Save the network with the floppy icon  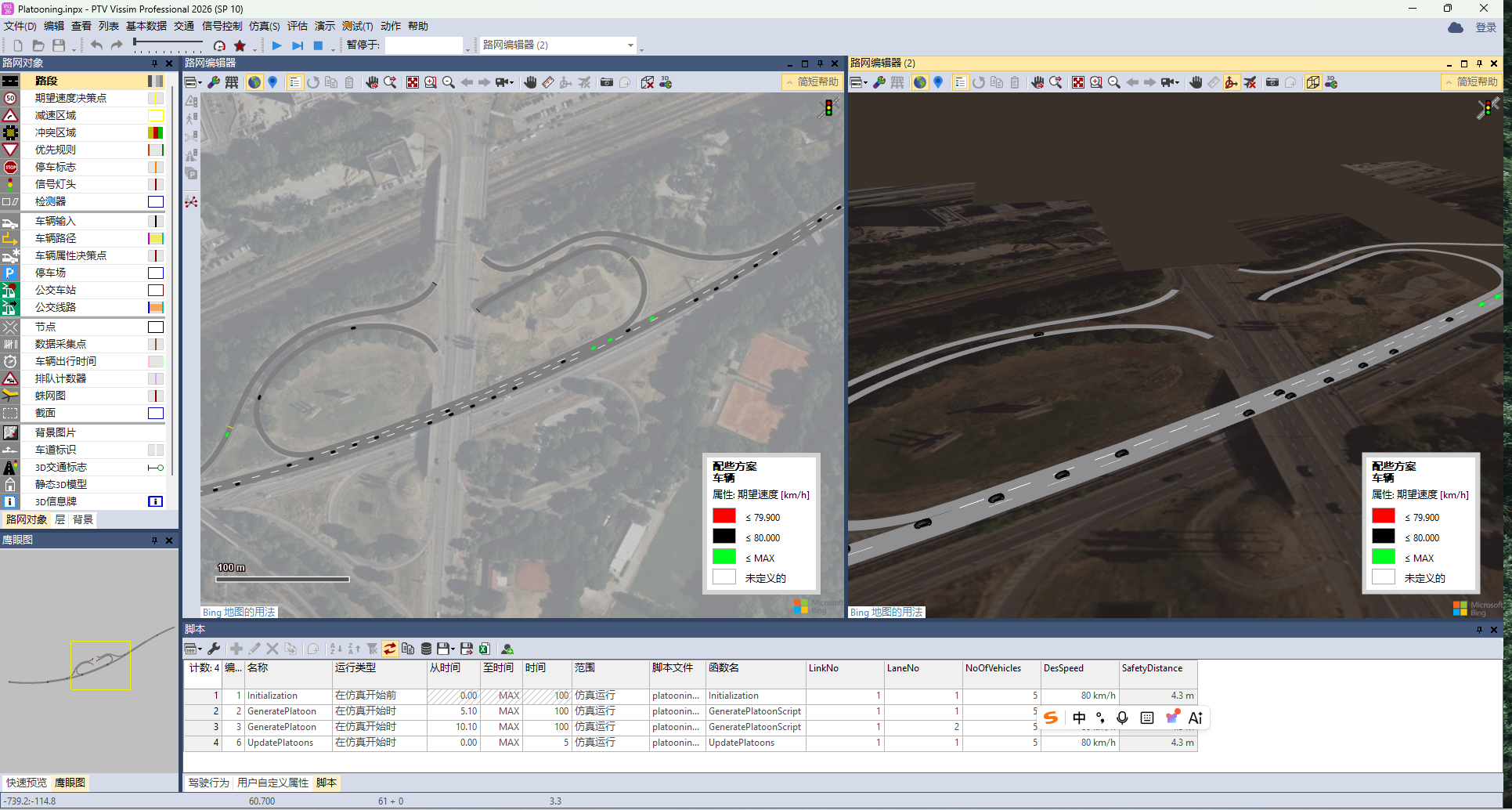pos(58,46)
